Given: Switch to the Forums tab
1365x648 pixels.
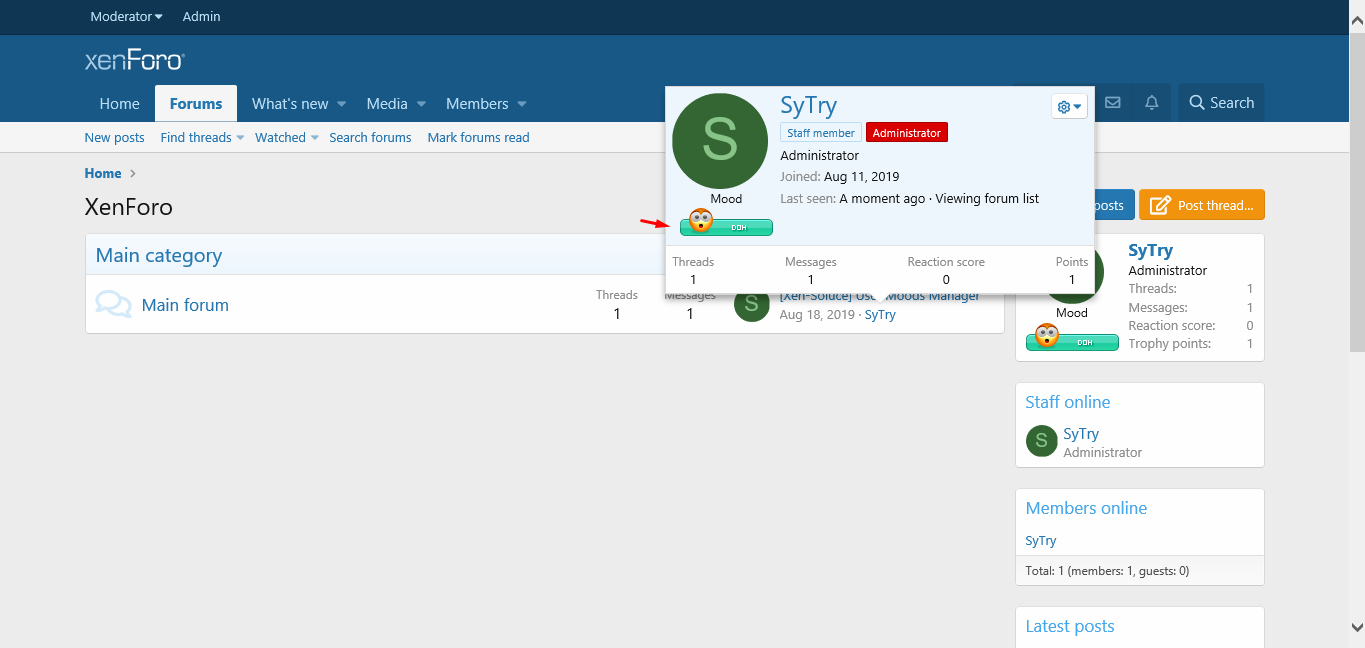Looking at the screenshot, I should [196, 104].
